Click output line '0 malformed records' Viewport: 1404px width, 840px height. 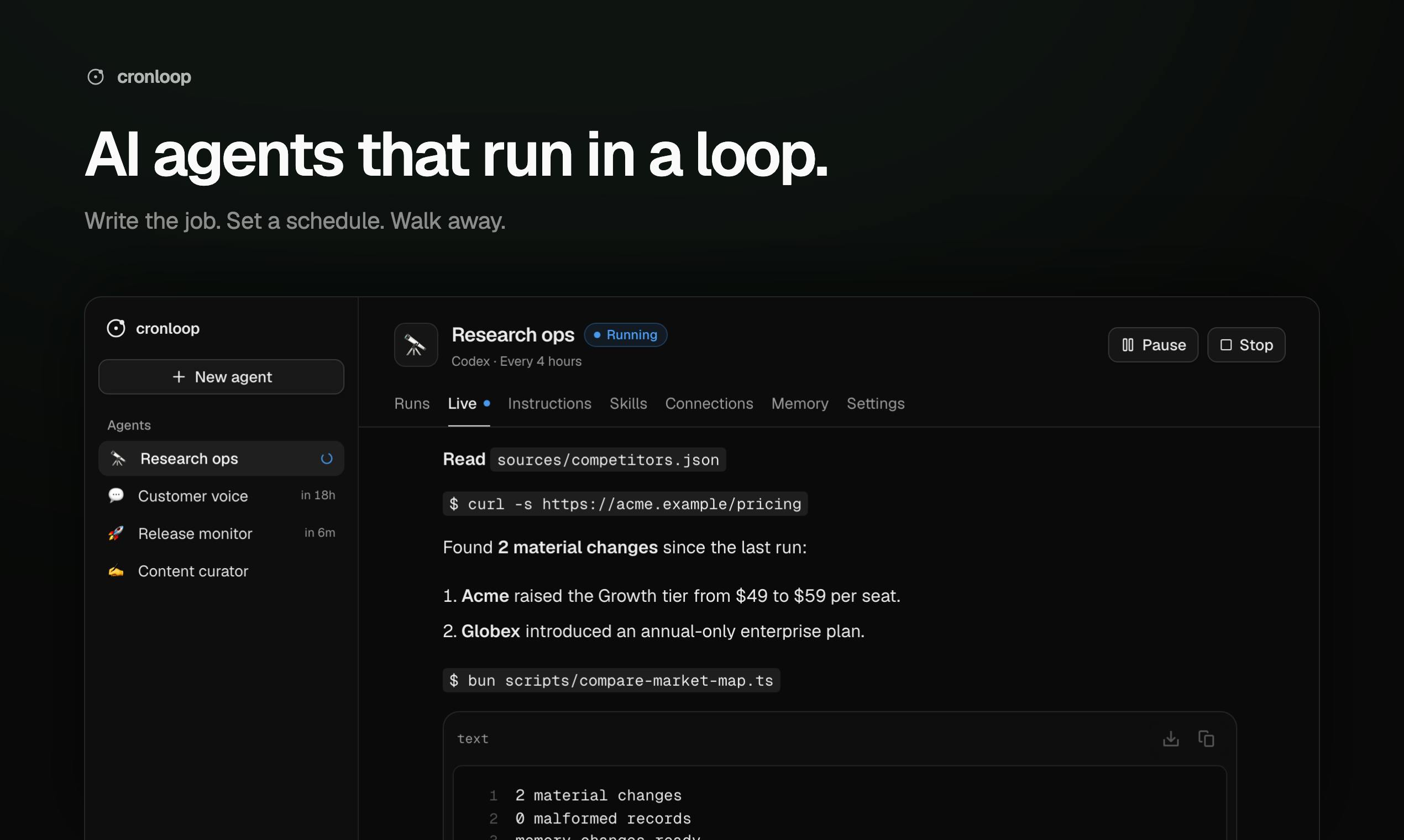[x=603, y=818]
